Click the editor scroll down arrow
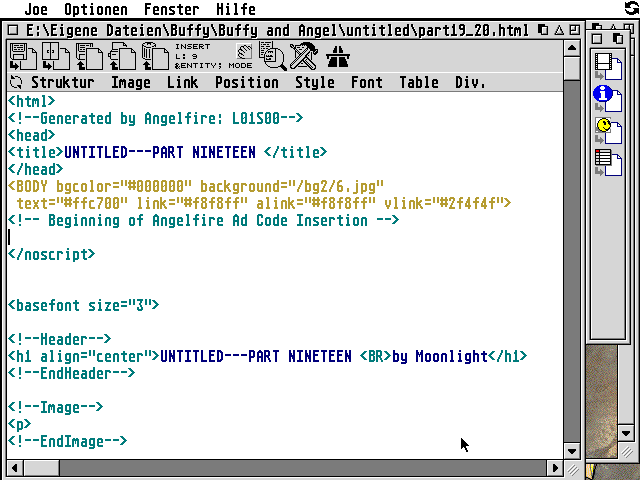The height and width of the screenshot is (480, 640). 572,451
